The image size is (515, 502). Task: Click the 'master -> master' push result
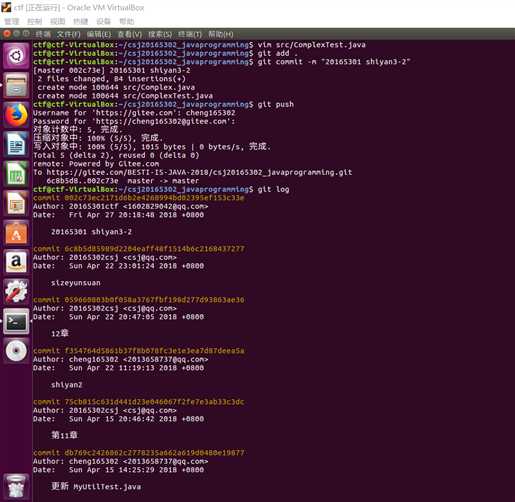pos(163,181)
